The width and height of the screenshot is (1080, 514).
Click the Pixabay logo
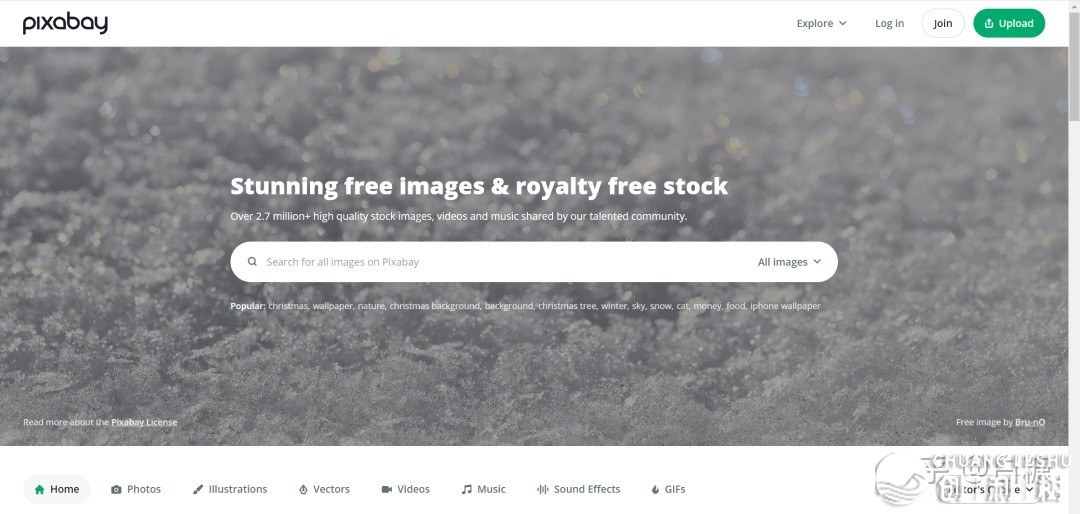point(65,23)
